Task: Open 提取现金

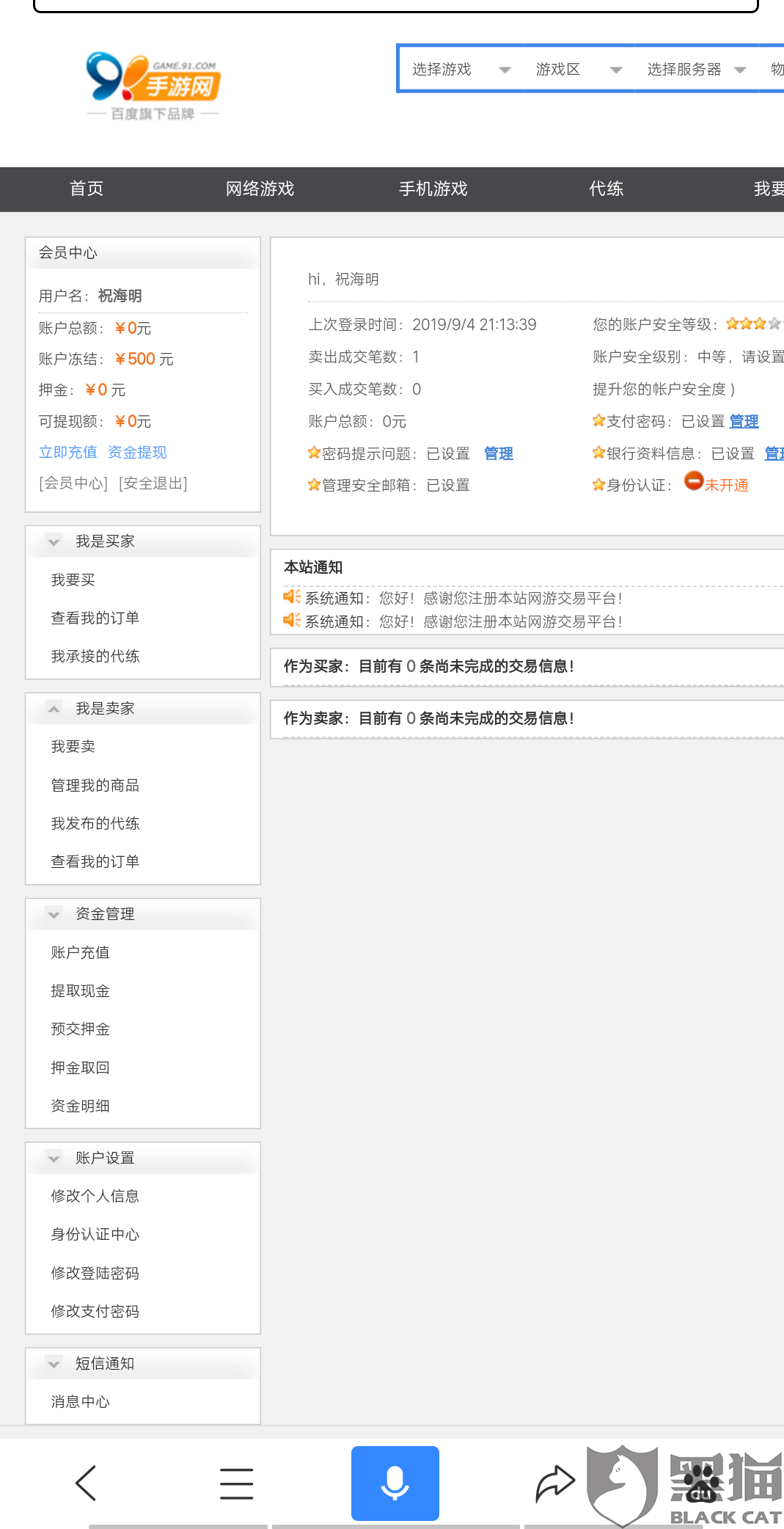Action: (x=81, y=990)
